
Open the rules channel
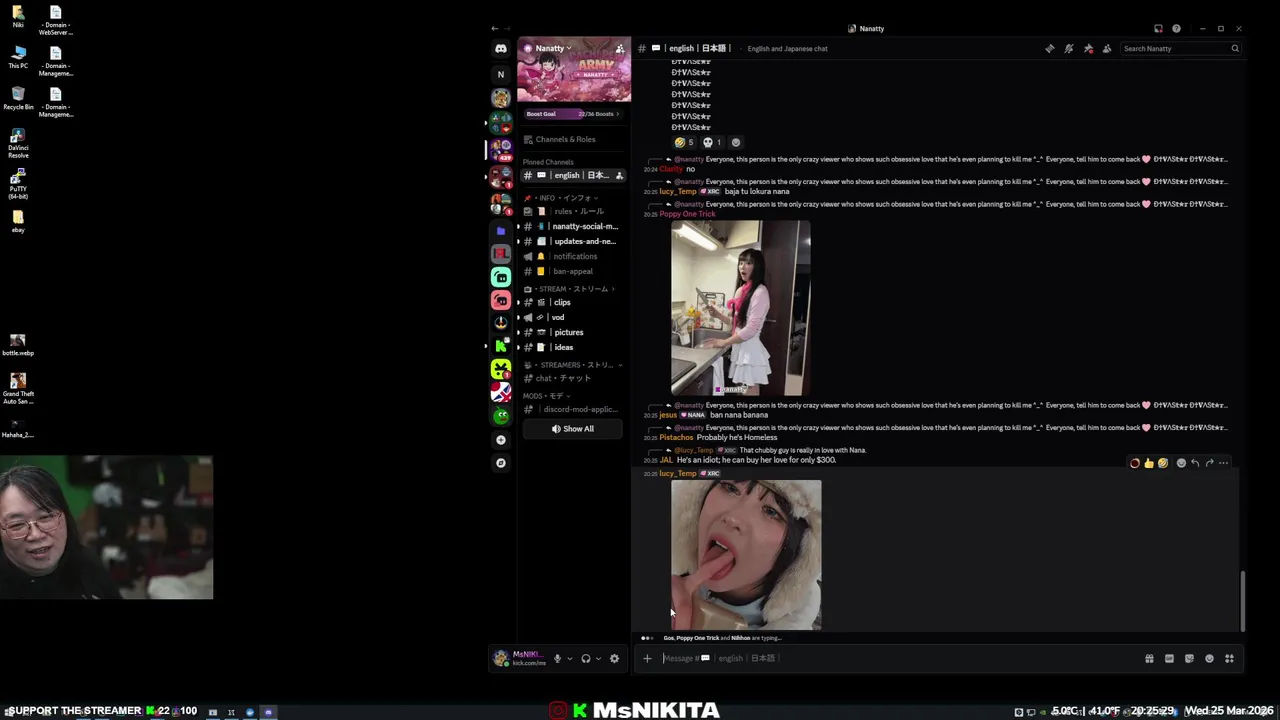(x=574, y=211)
